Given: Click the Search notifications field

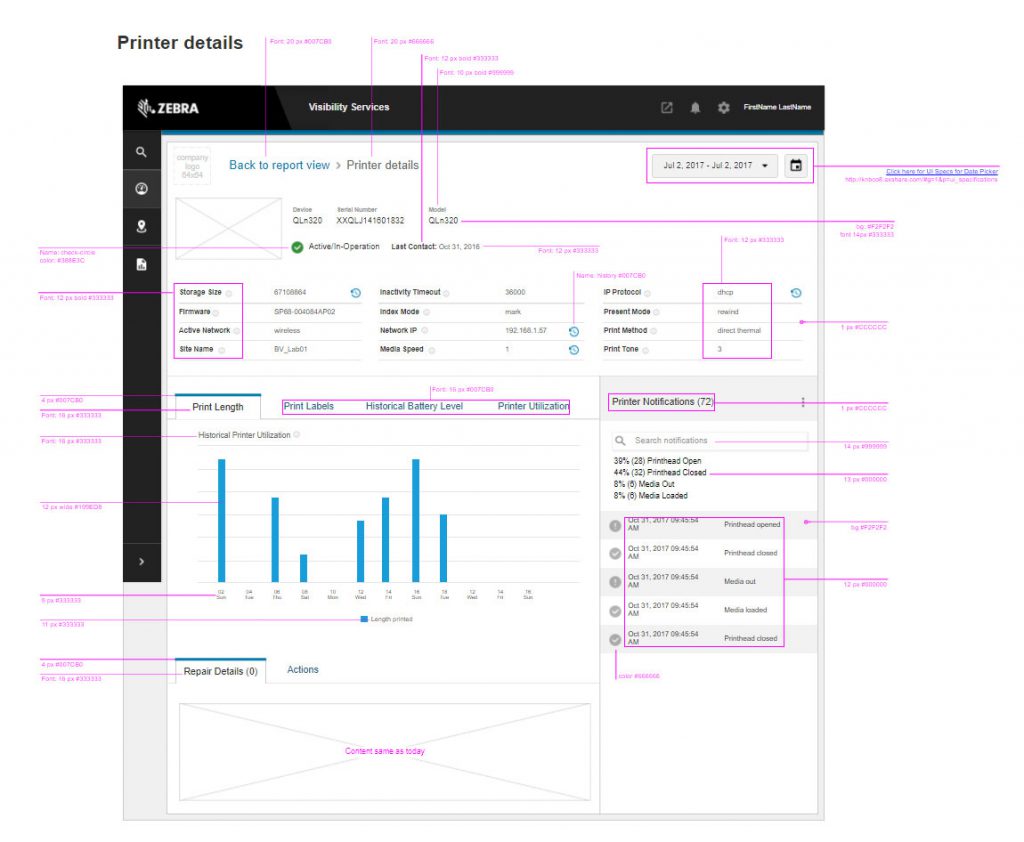Looking at the screenshot, I should (710, 440).
